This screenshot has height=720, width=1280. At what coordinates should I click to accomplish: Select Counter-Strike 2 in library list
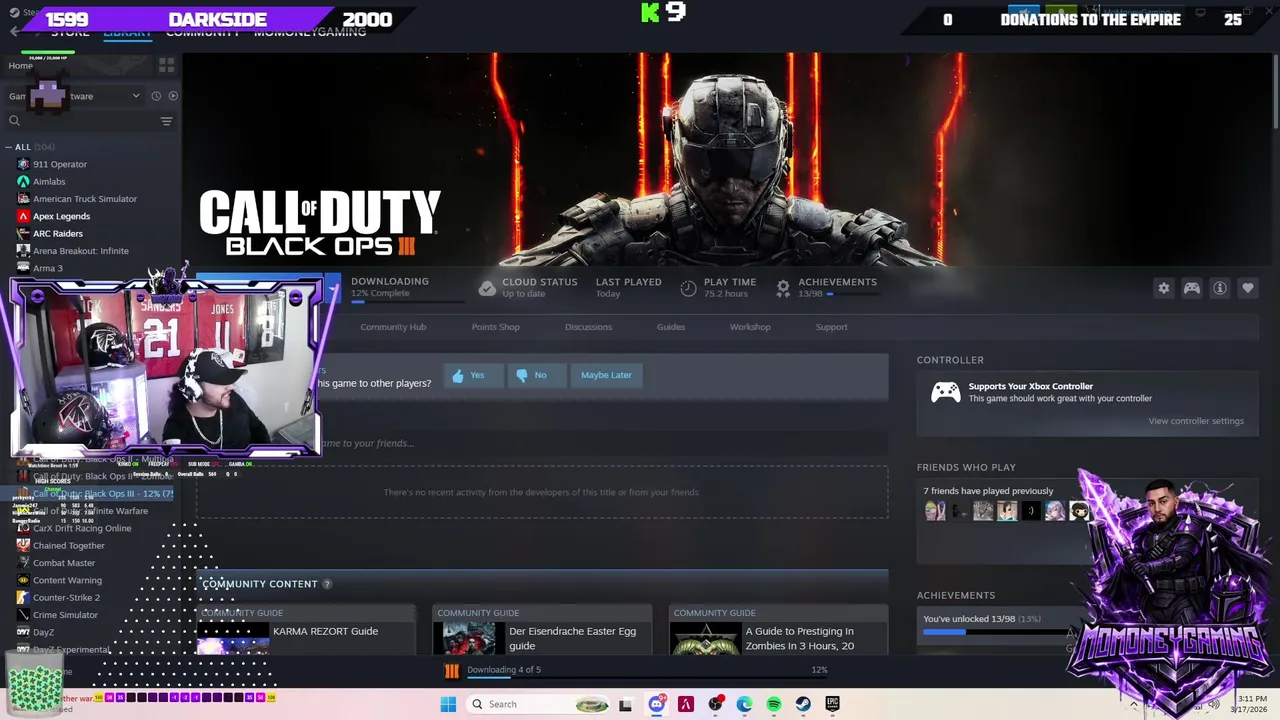pos(66,598)
